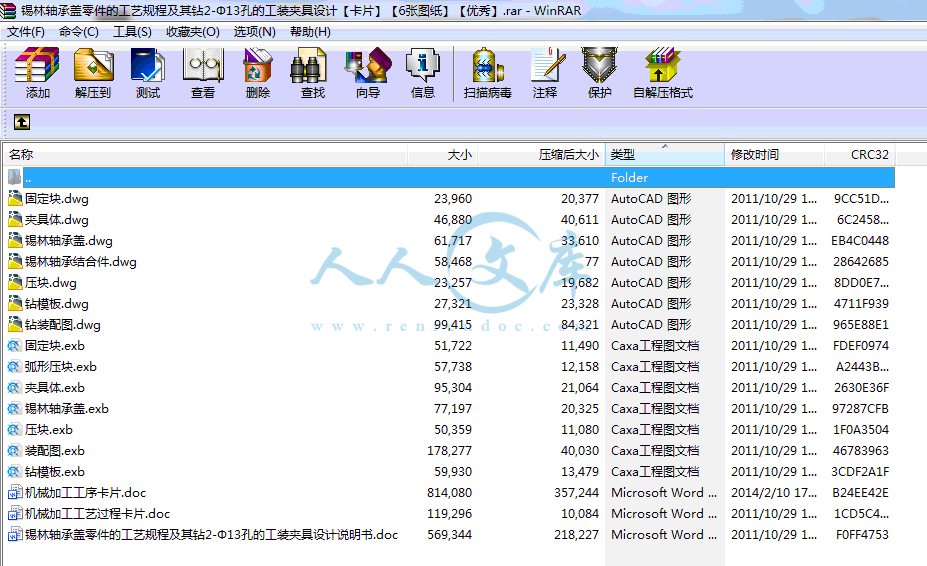Open the 帮助(H) menu
Image resolution: width=927 pixels, height=566 pixels.
310,31
